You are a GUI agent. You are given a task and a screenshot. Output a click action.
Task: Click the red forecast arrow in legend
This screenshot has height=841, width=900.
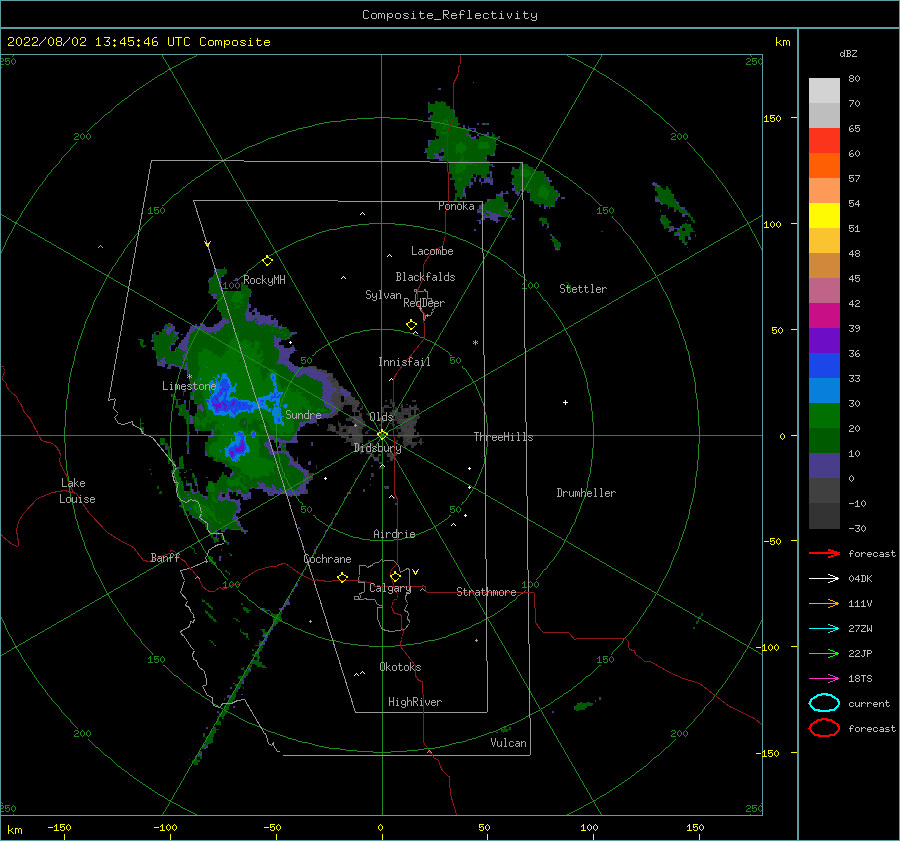coord(824,553)
